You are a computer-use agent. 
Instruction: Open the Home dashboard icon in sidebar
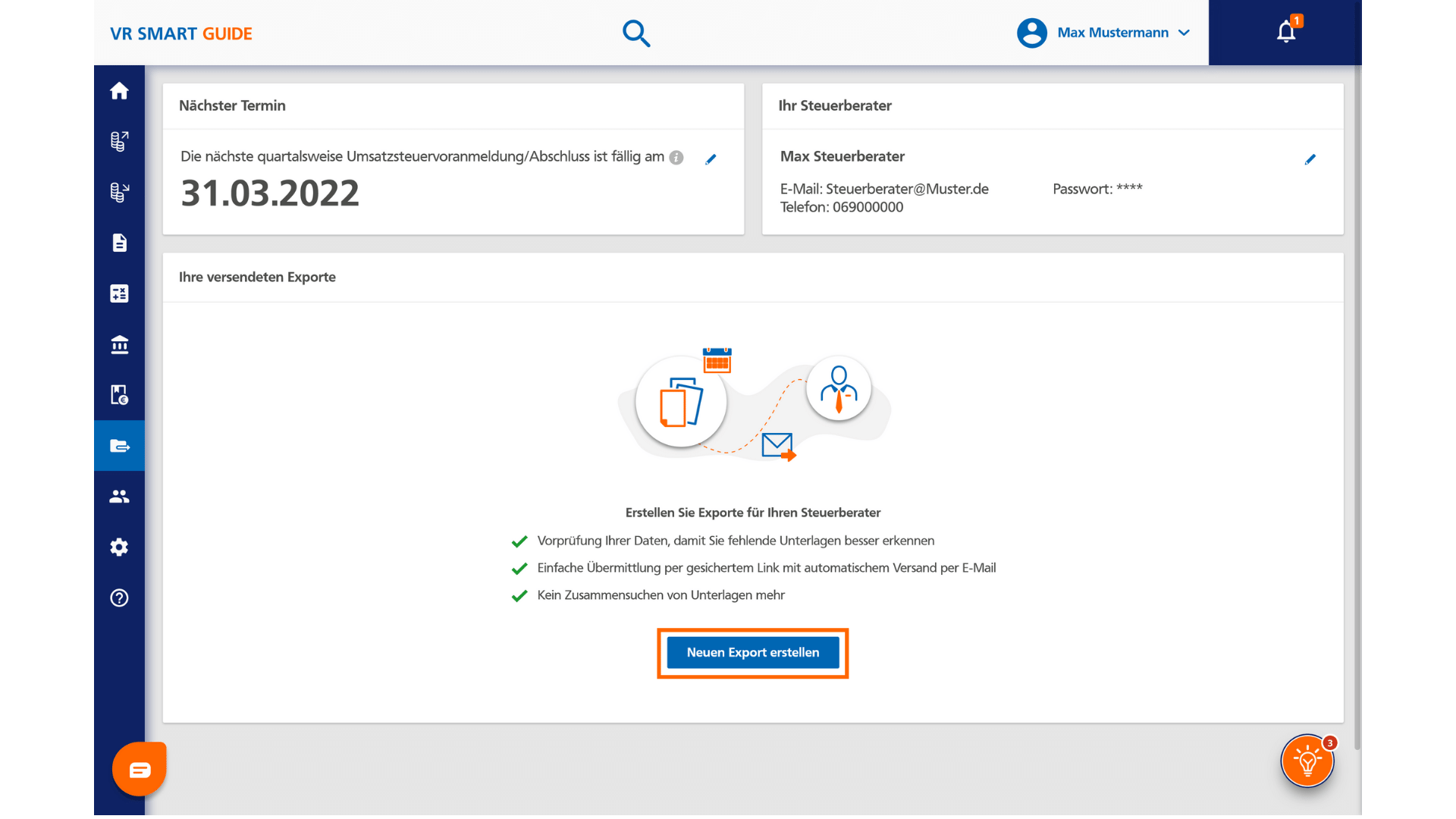coord(119,91)
